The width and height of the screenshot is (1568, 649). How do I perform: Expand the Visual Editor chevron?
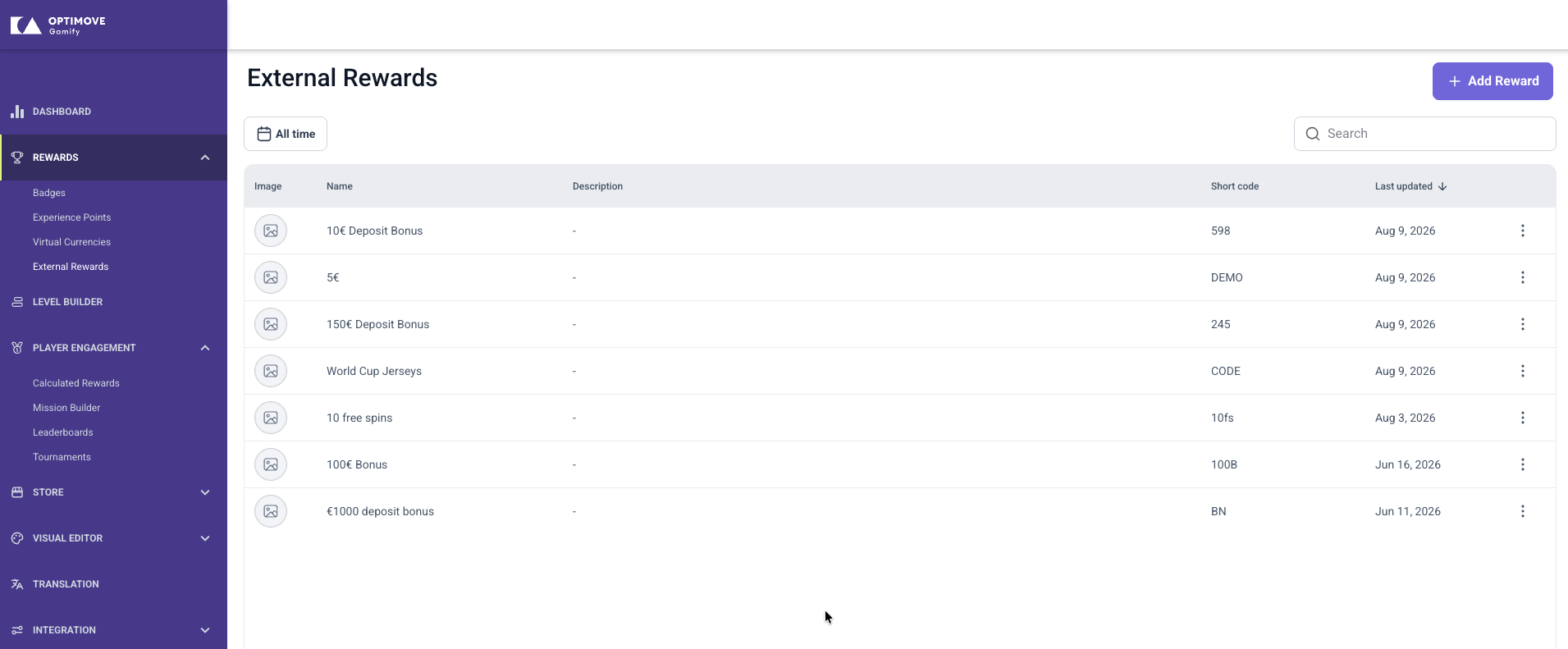pos(205,538)
